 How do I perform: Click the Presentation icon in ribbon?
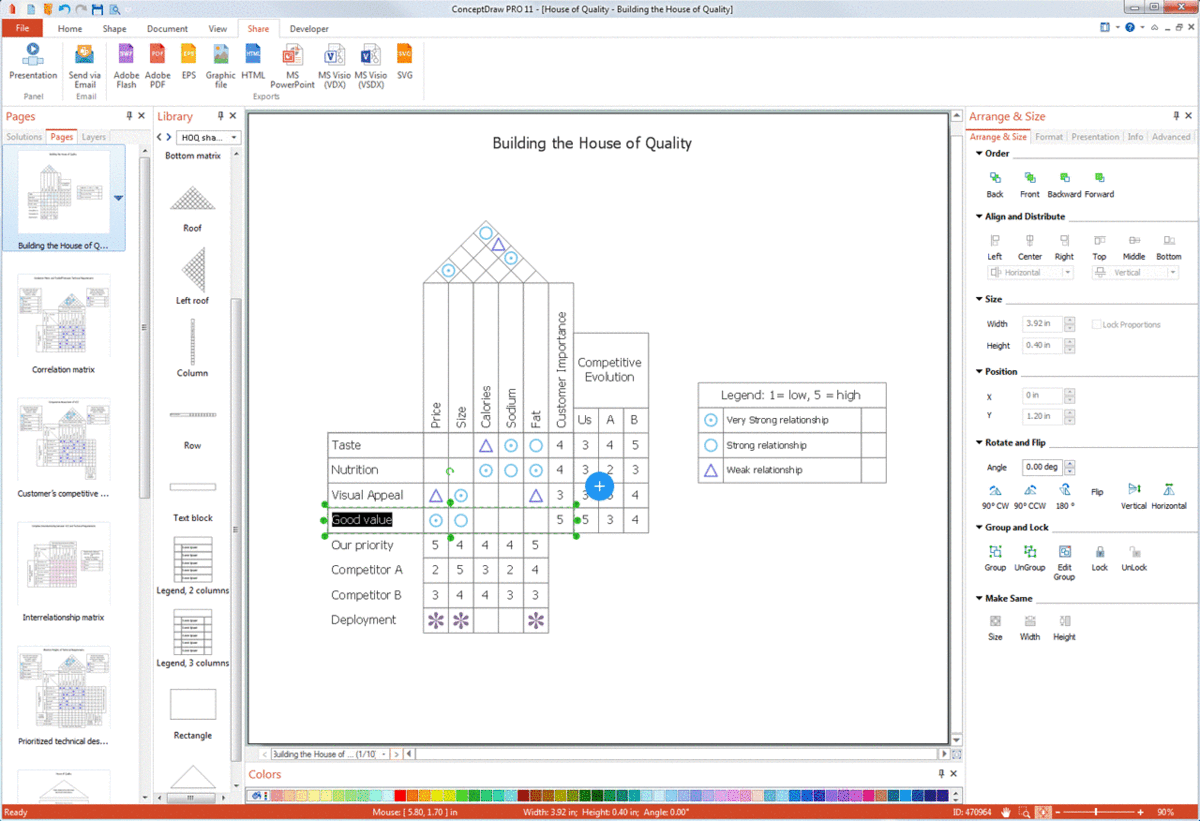pos(33,55)
